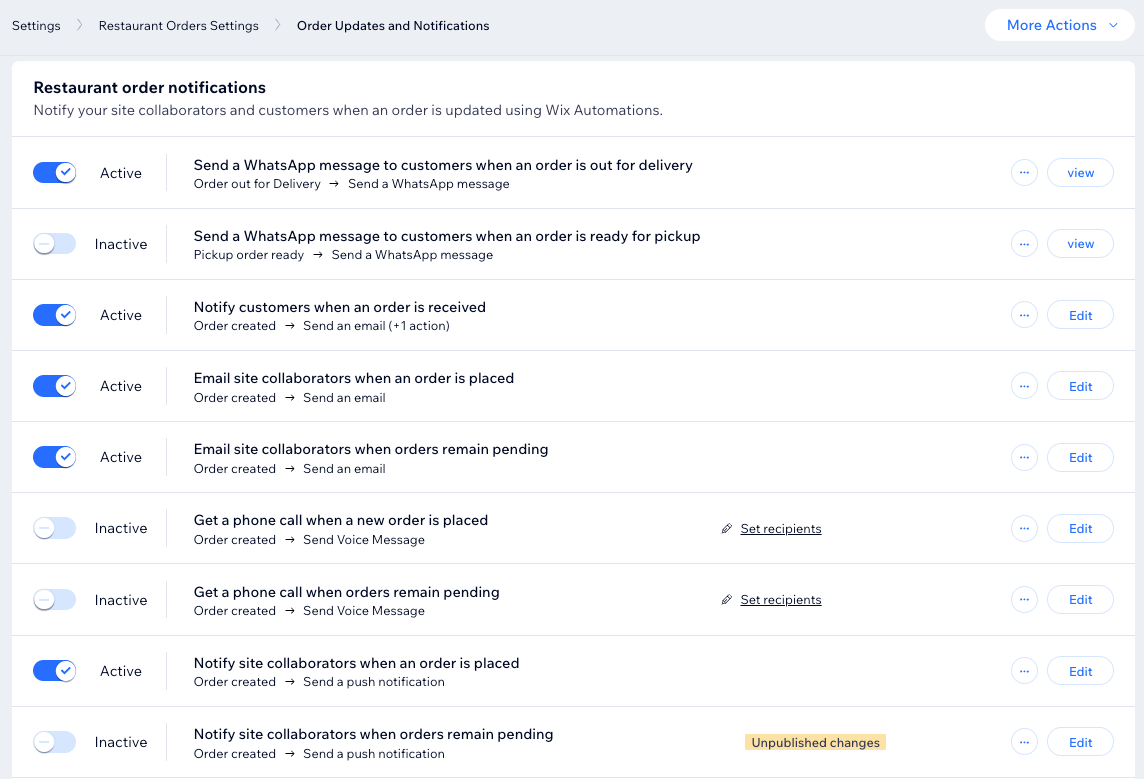Viewport: 1144px width, 779px height.
Task: Click the pencil icon beside first 'Set recipients'
Action: [727, 528]
